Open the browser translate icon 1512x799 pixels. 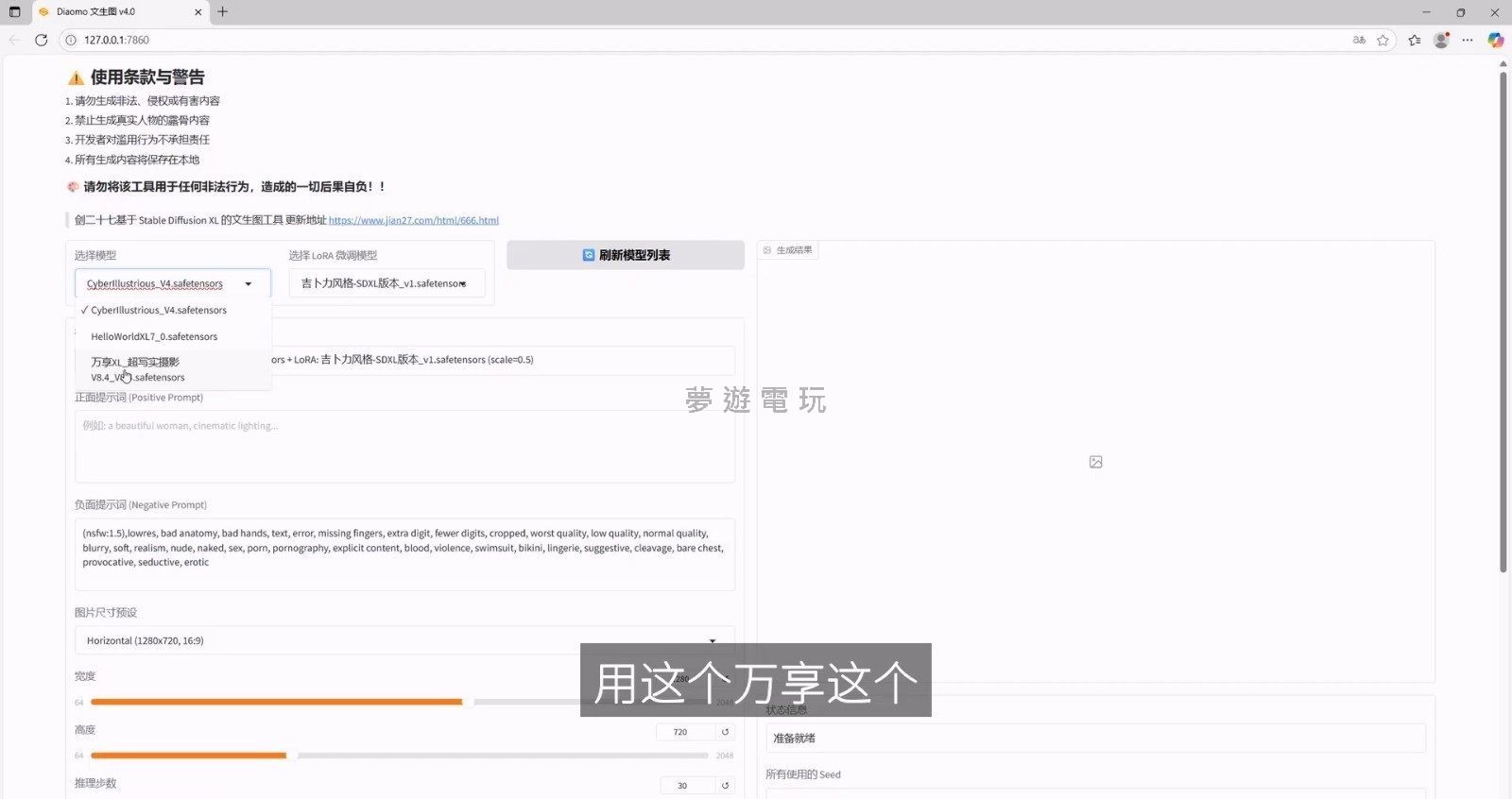(1359, 40)
